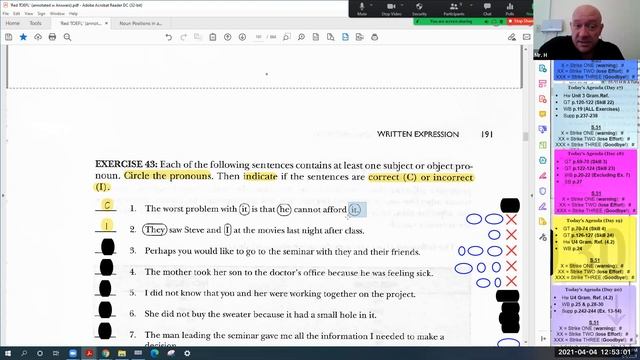
Task: Click the email envelope icon in toolbar
Action: click(527, 37)
